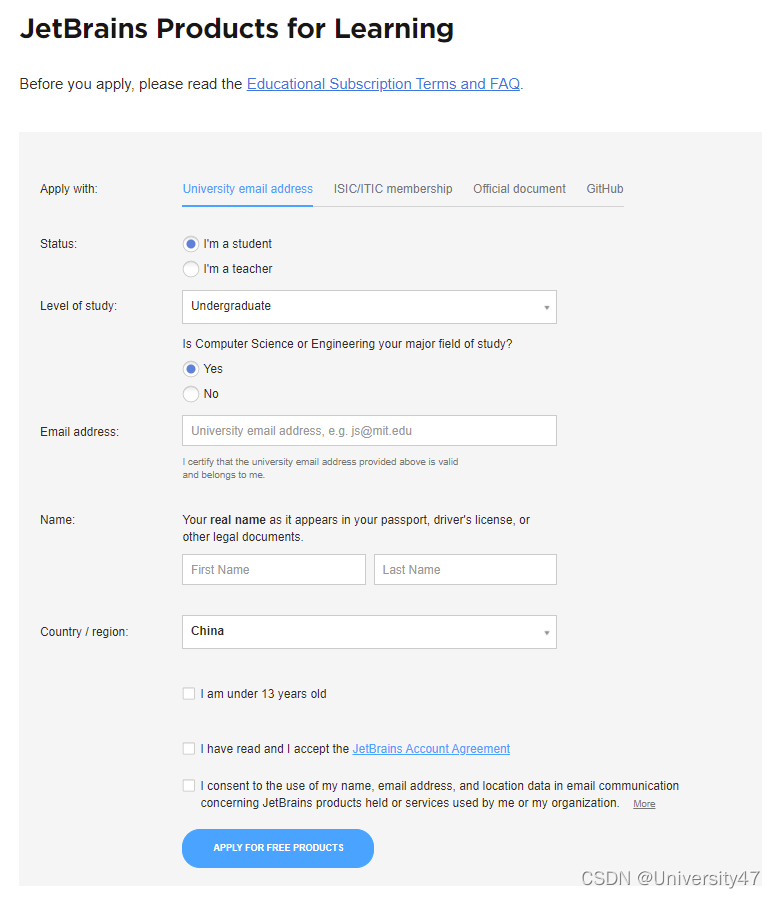This screenshot has height=898, width=775.
Task: Open Educational Subscription Terms and FAQ link
Action: (383, 84)
